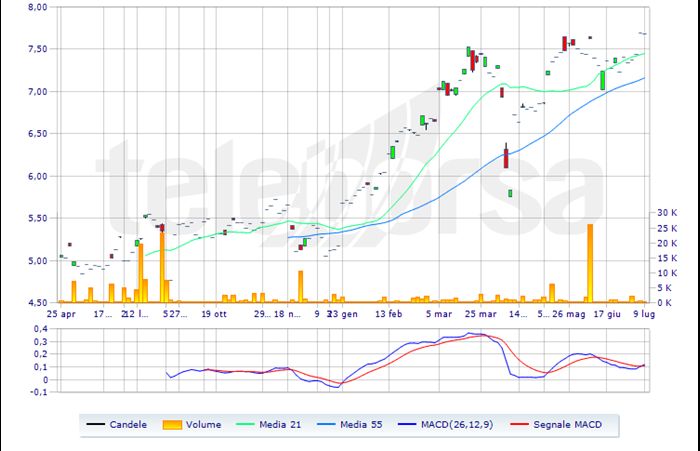Click the 0,4 MACD axis label

[40, 329]
